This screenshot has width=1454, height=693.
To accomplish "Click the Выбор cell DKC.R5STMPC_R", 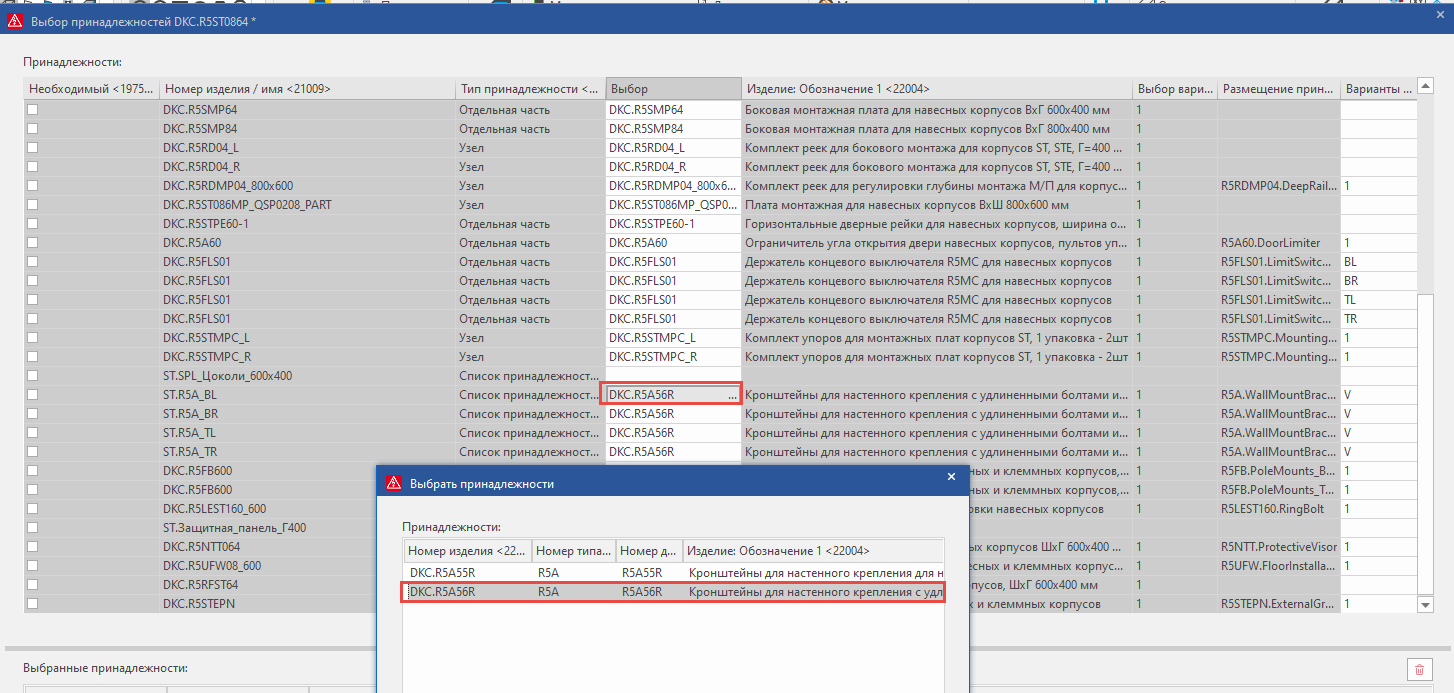I will click(673, 357).
